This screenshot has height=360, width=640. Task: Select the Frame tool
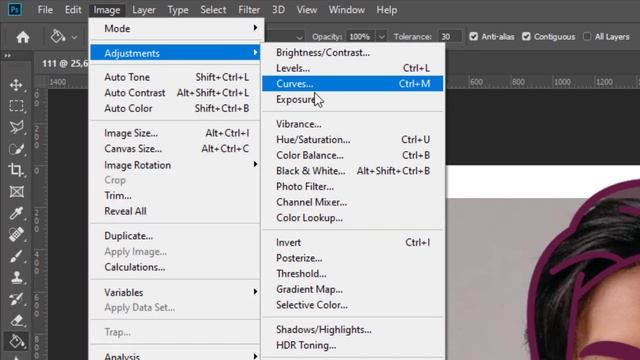(x=16, y=191)
